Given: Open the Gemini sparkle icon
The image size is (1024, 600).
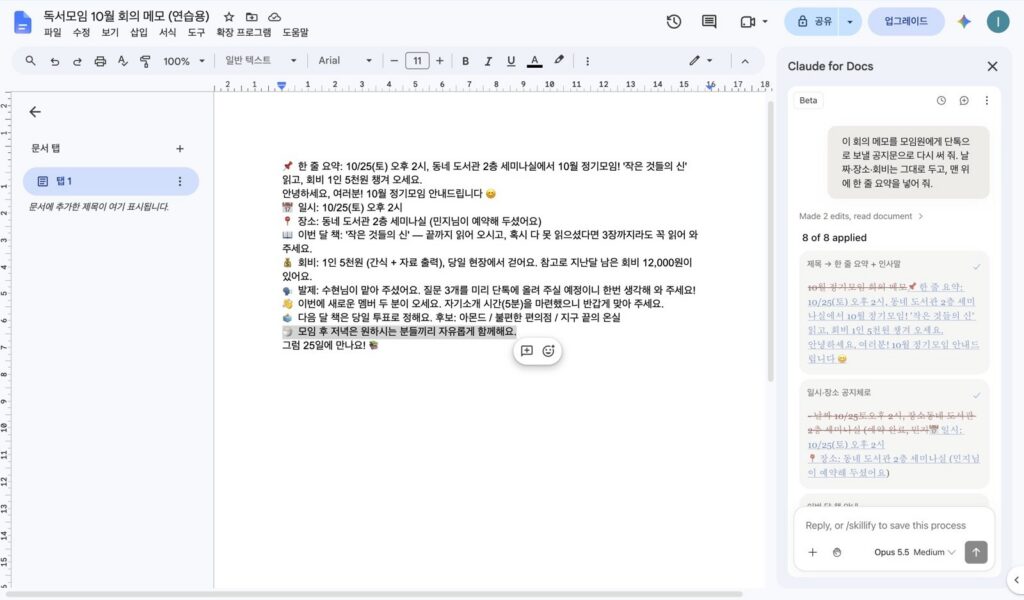Looking at the screenshot, I should pos(964,22).
